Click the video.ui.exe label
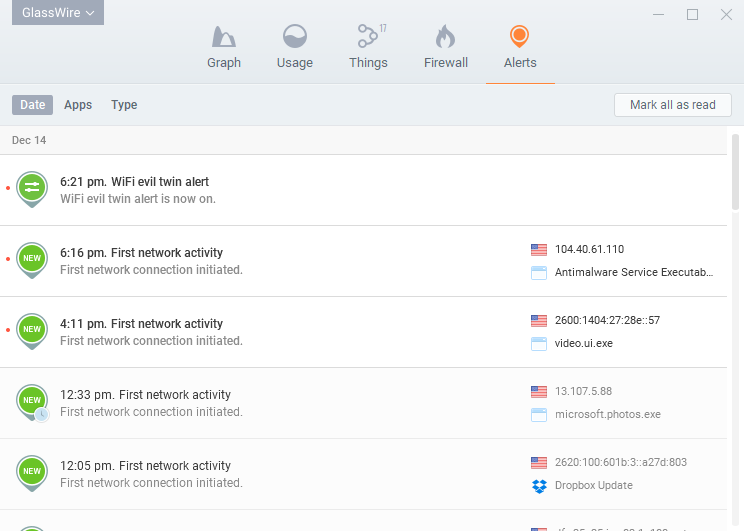Viewport: 744px width, 531px height. coord(584,343)
